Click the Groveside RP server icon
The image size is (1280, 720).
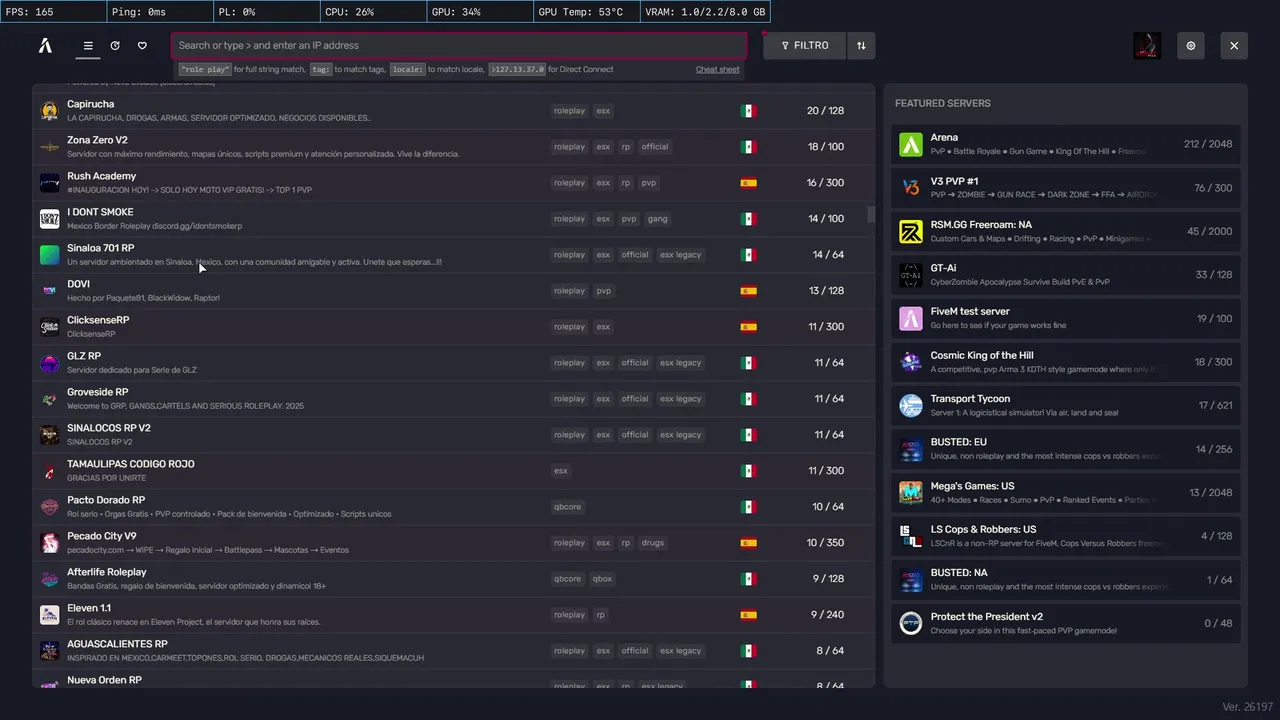49,399
